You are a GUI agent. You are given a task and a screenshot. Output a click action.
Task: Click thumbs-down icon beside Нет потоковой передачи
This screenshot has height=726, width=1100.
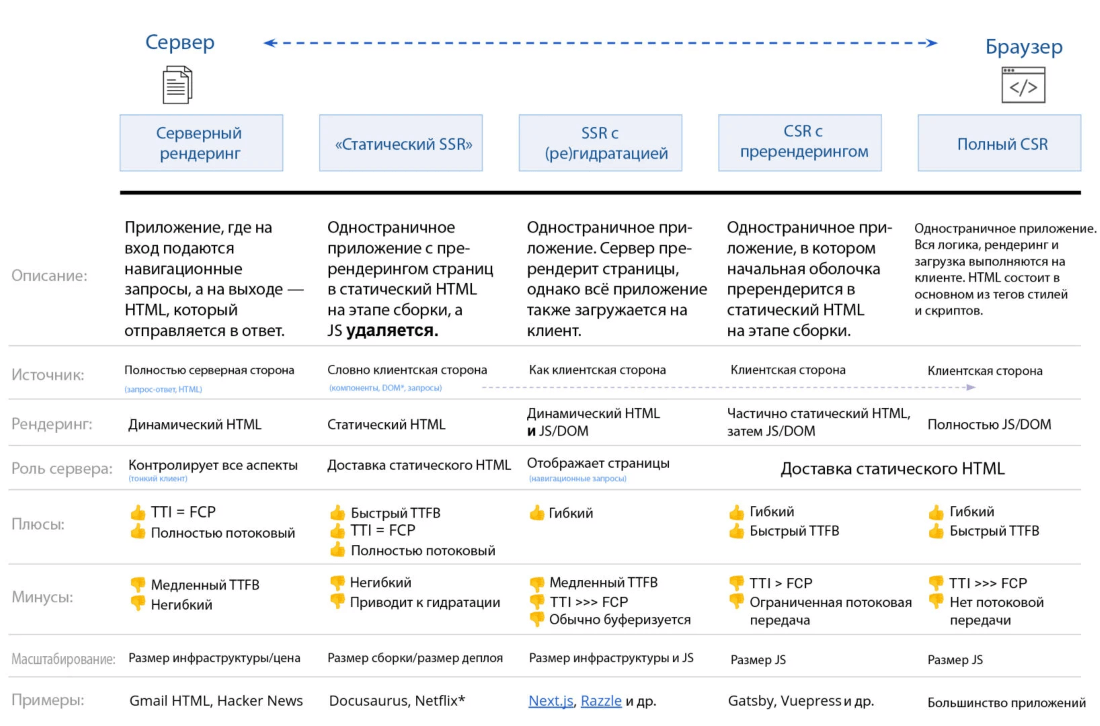point(936,602)
